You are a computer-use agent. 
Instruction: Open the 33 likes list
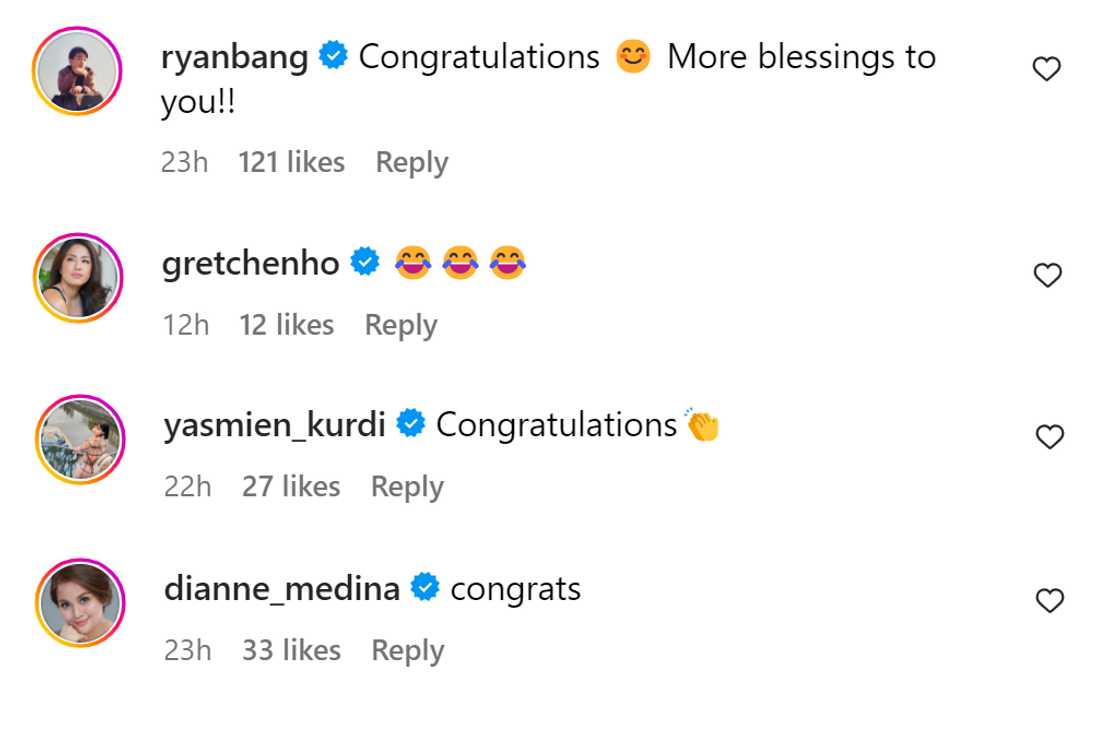tap(291, 650)
